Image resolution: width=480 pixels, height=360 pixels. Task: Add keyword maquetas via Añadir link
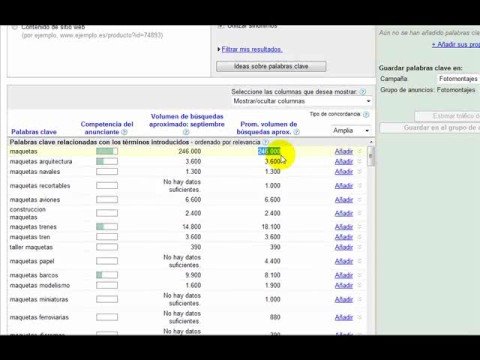tap(344, 151)
